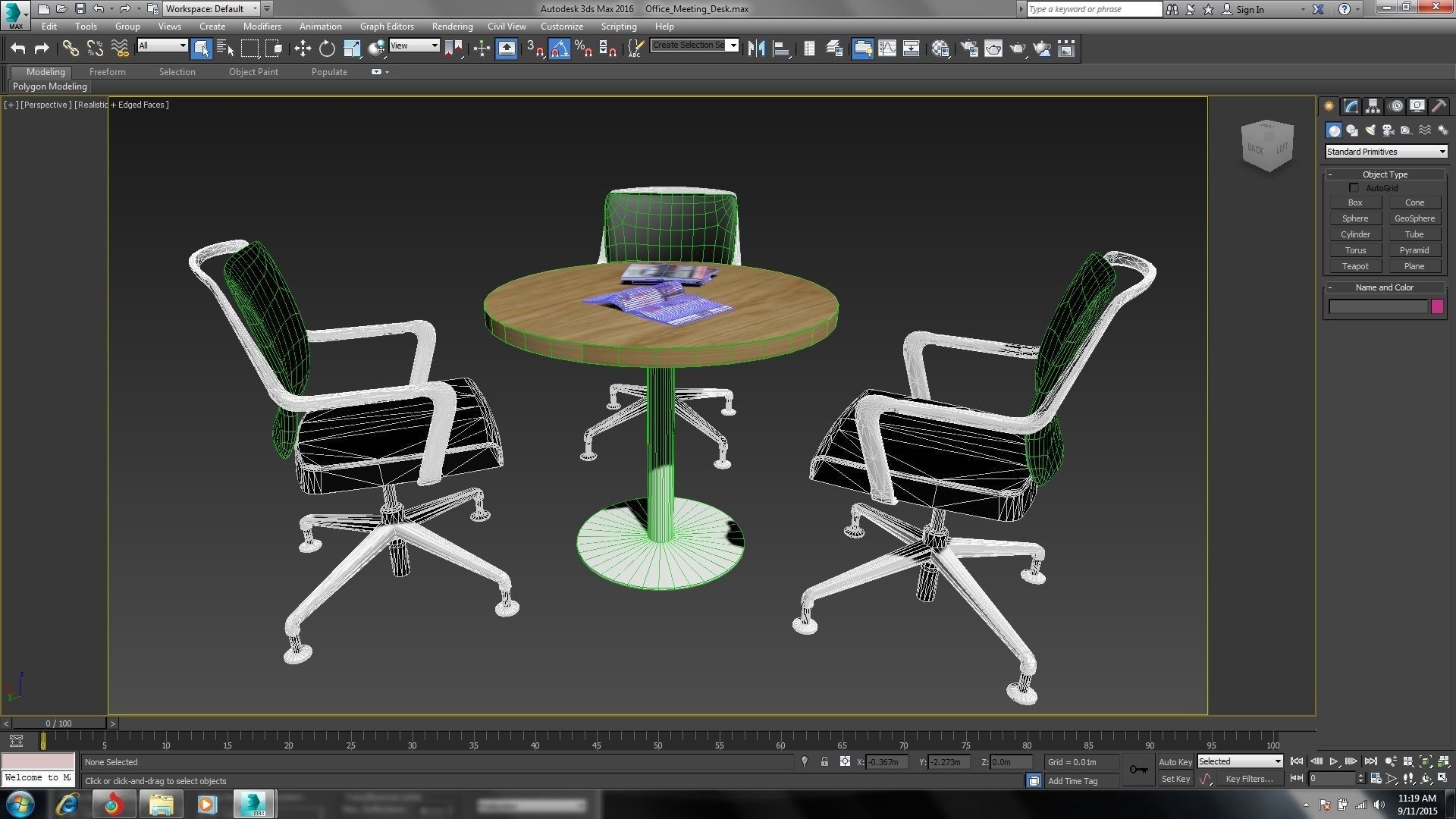
Task: Toggle the selection lock icon
Action: tap(824, 762)
